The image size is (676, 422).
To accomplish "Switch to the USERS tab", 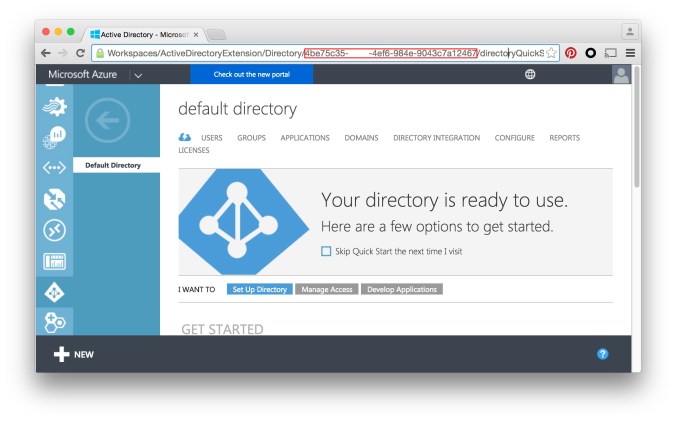I will pyautogui.click(x=211, y=138).
